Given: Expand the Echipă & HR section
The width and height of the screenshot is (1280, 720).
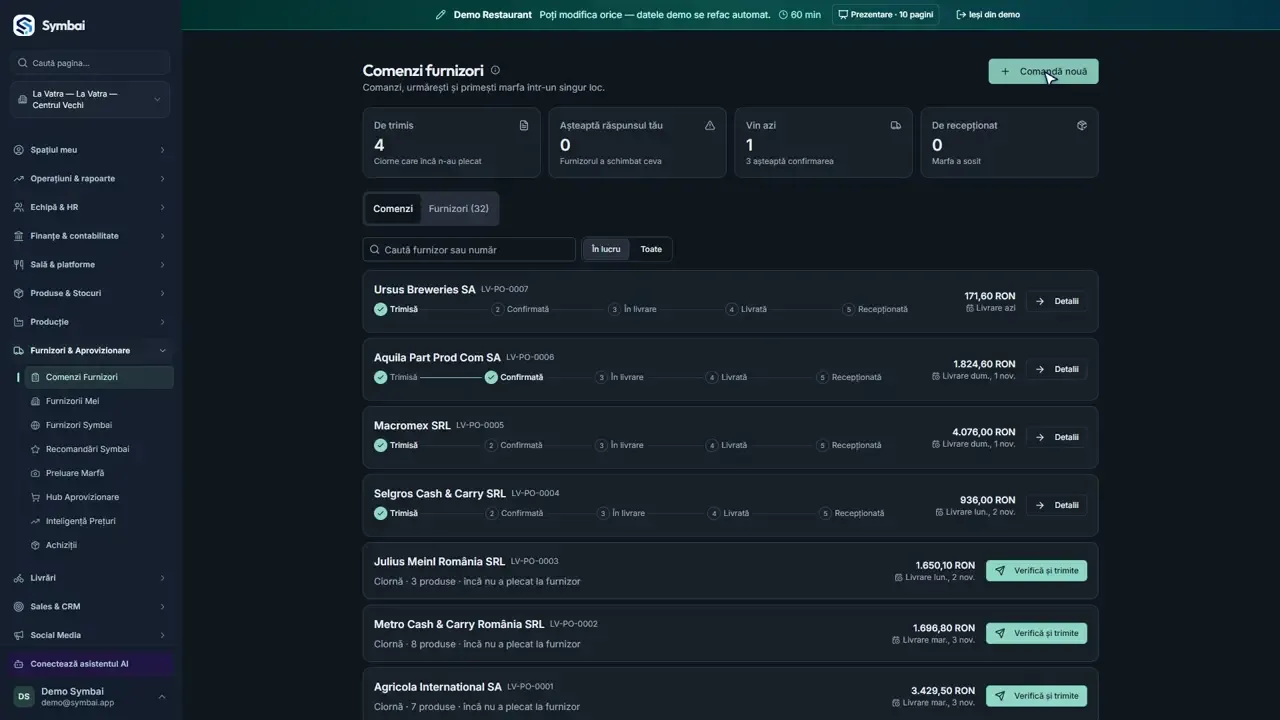Looking at the screenshot, I should (91, 207).
